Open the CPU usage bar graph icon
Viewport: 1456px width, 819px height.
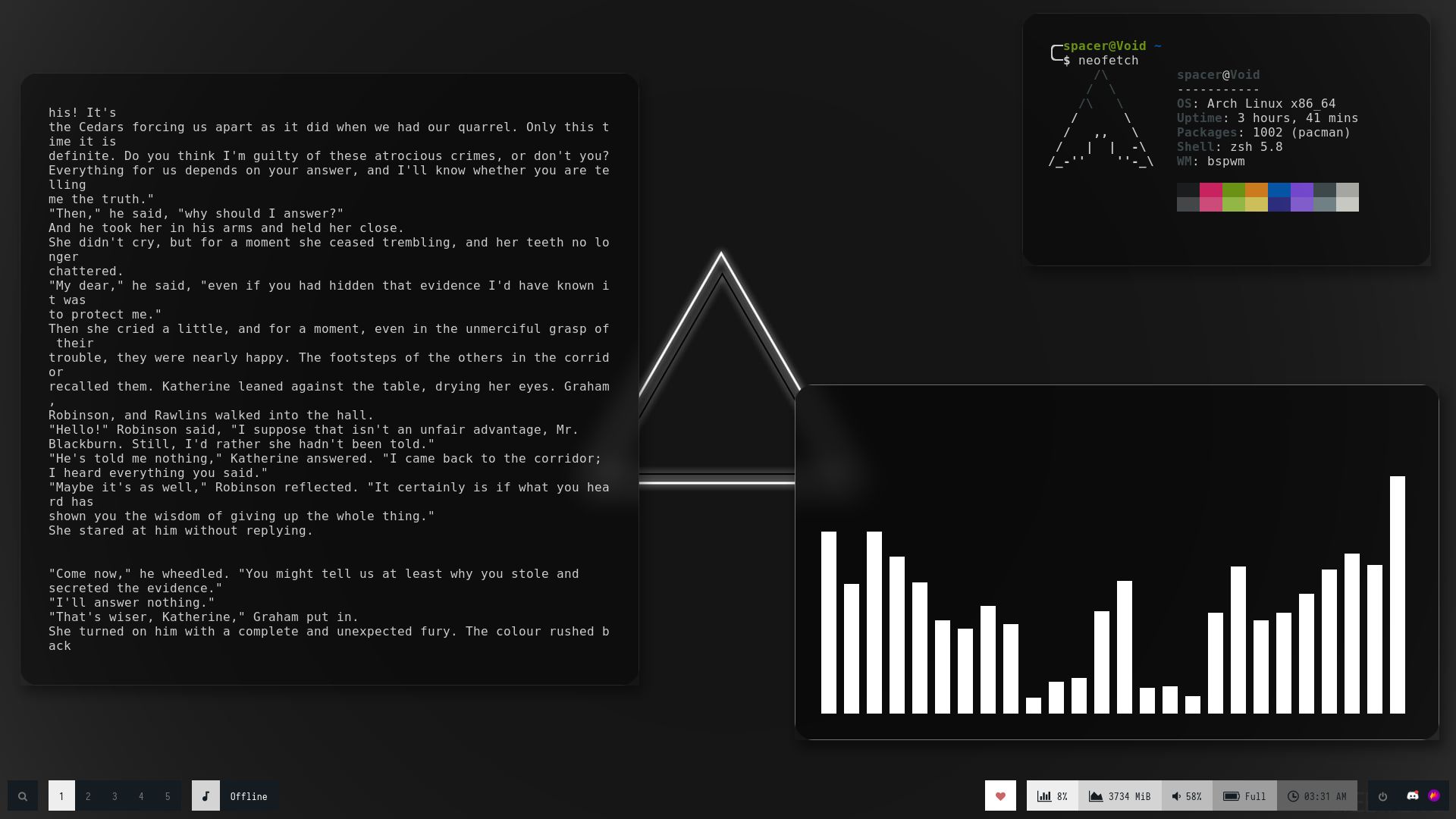pyautogui.click(x=1044, y=796)
